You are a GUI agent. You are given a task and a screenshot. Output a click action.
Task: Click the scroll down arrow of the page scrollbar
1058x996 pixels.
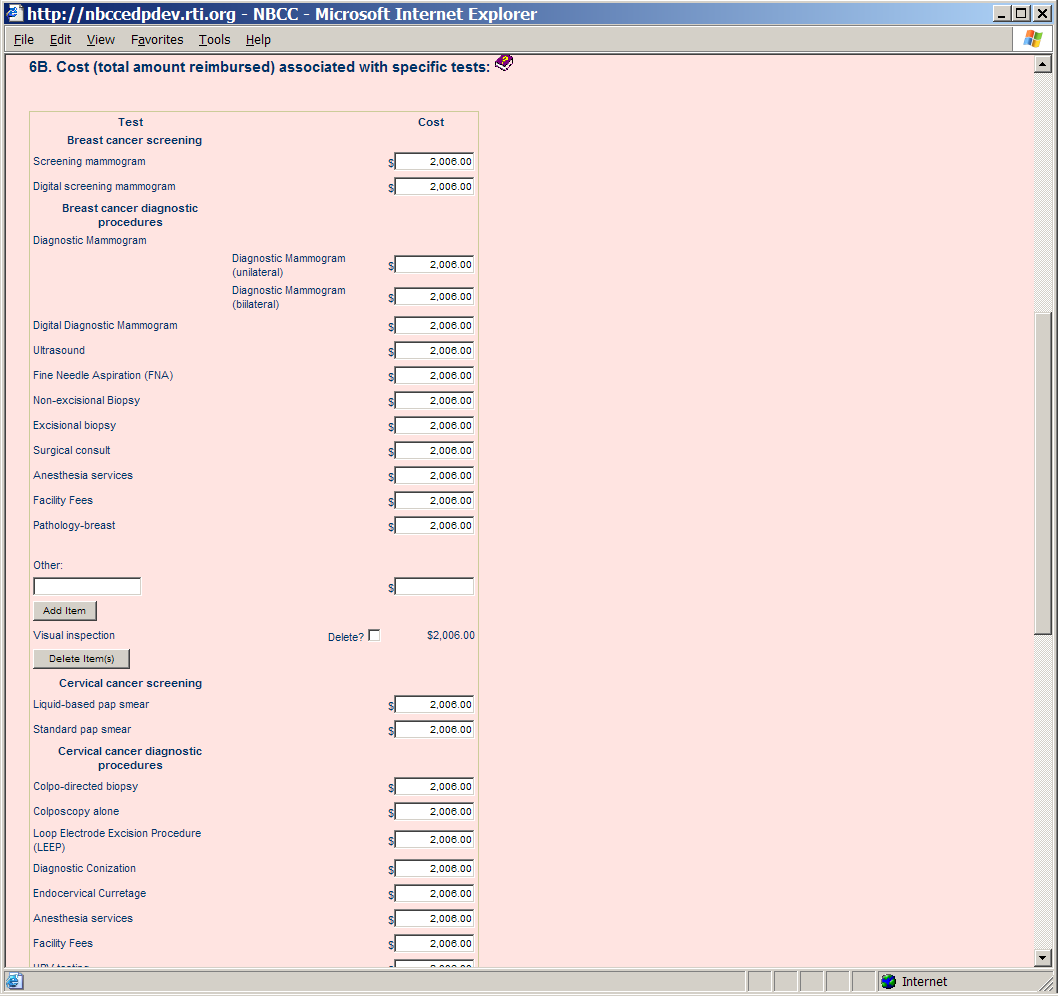[1042, 958]
